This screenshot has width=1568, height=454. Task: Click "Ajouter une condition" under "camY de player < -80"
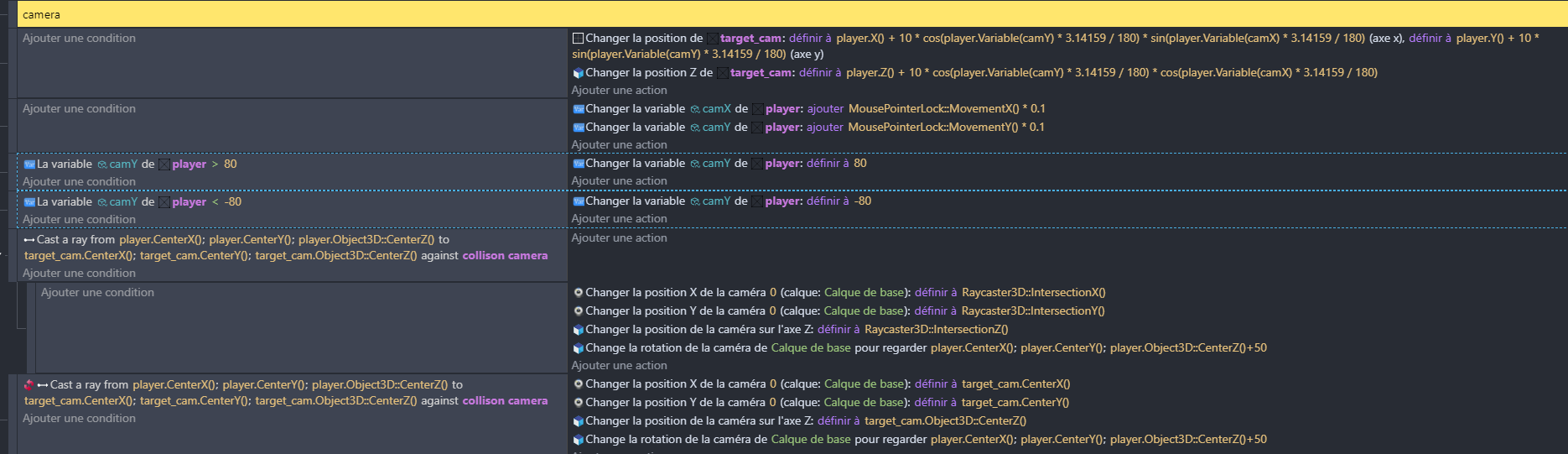[79, 220]
